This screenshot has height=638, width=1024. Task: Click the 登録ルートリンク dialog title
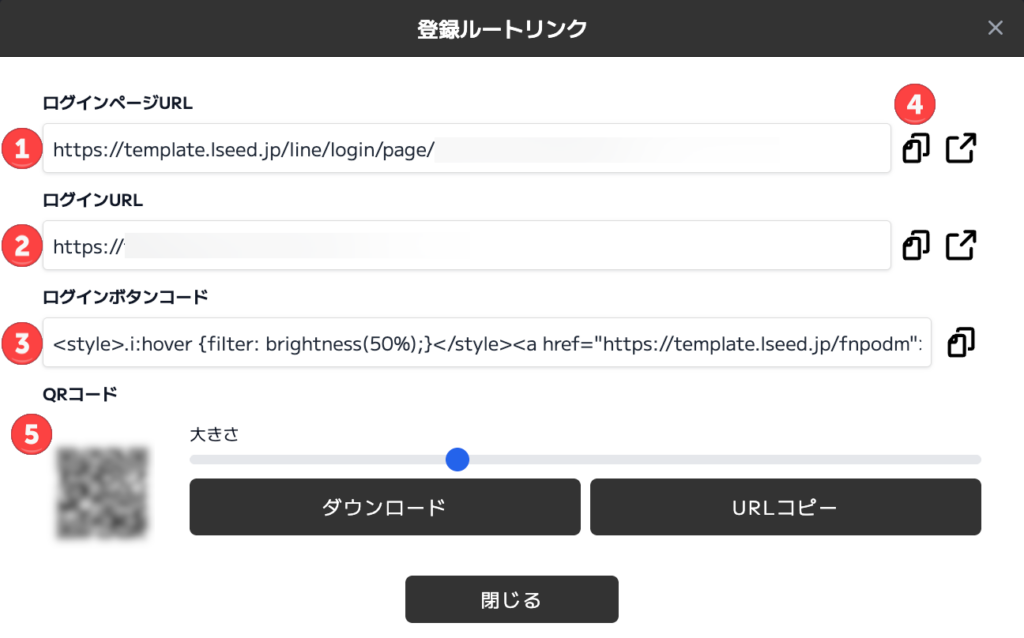[x=502, y=29]
